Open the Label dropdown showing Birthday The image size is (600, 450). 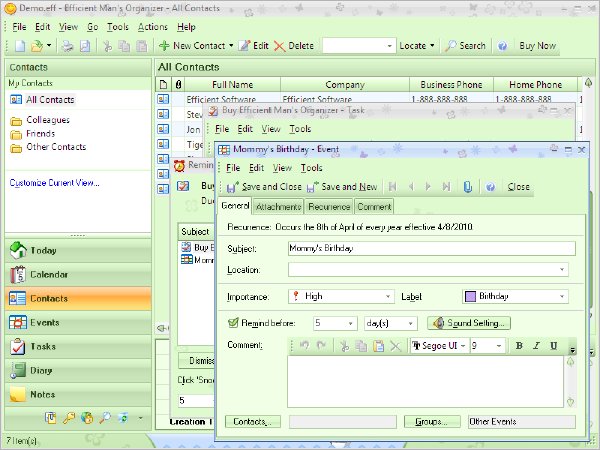click(562, 297)
